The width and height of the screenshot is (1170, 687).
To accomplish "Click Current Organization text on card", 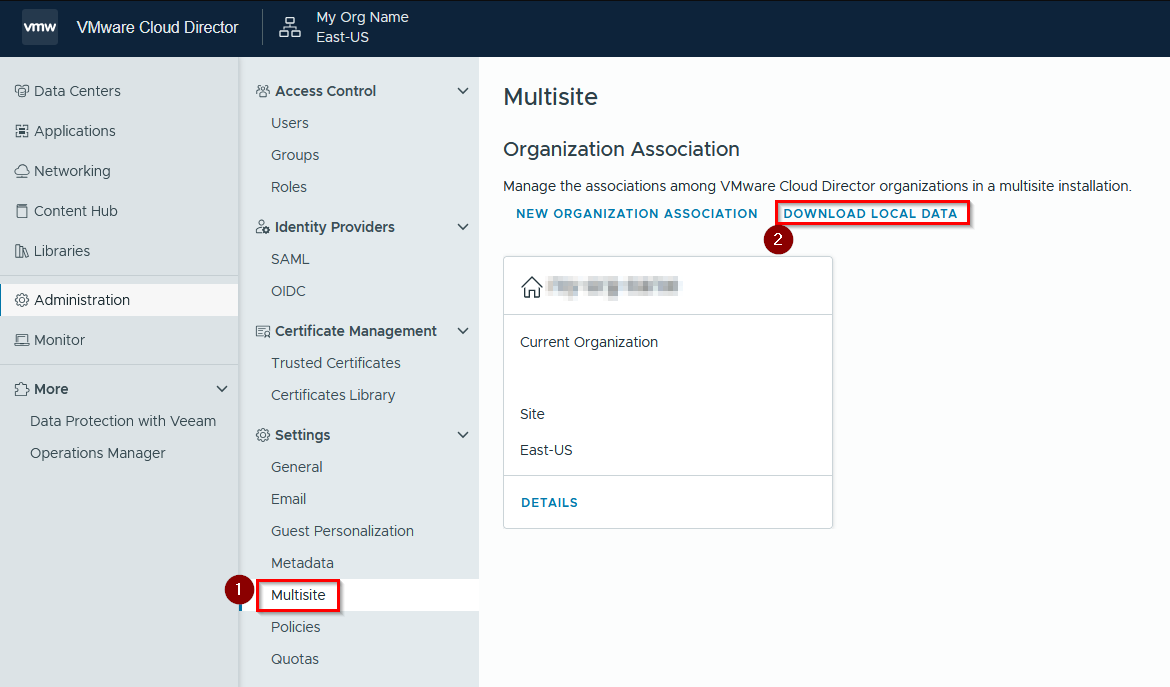I will (x=589, y=342).
